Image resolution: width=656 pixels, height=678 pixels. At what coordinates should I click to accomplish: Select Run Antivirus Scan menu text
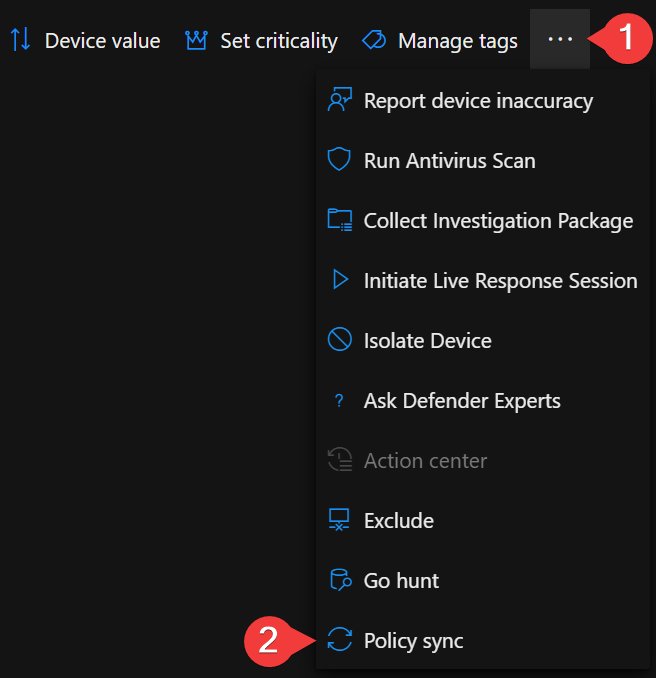tap(450, 161)
